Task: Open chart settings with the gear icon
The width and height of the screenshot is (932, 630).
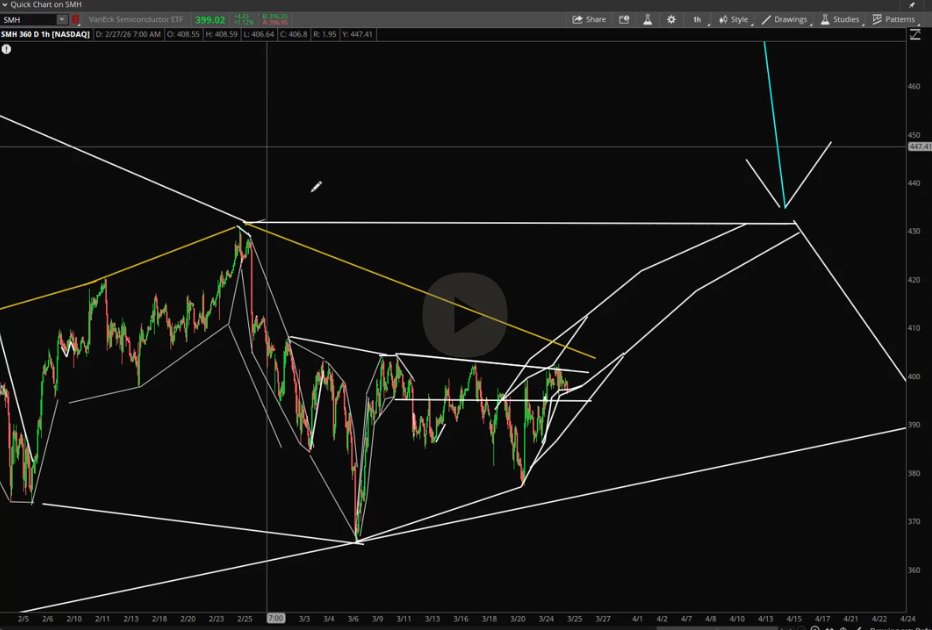Action: click(671, 19)
